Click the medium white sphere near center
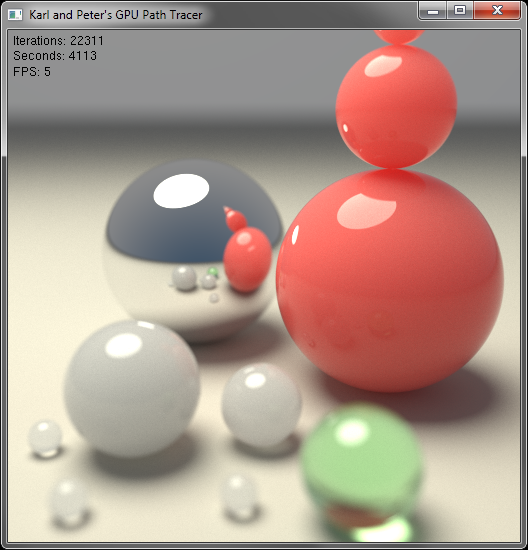 (x=261, y=405)
